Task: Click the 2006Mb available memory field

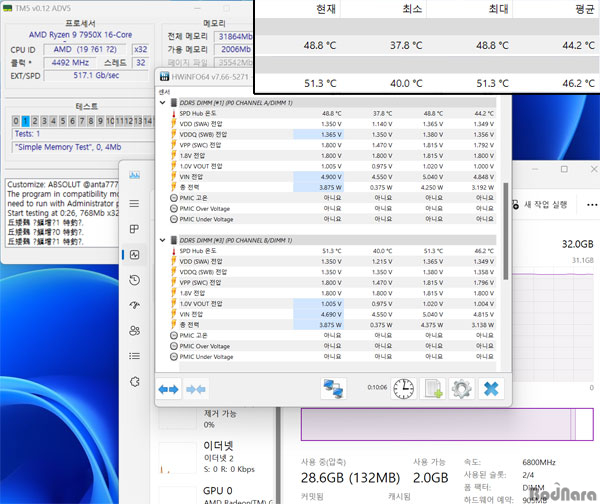Action: (x=234, y=49)
